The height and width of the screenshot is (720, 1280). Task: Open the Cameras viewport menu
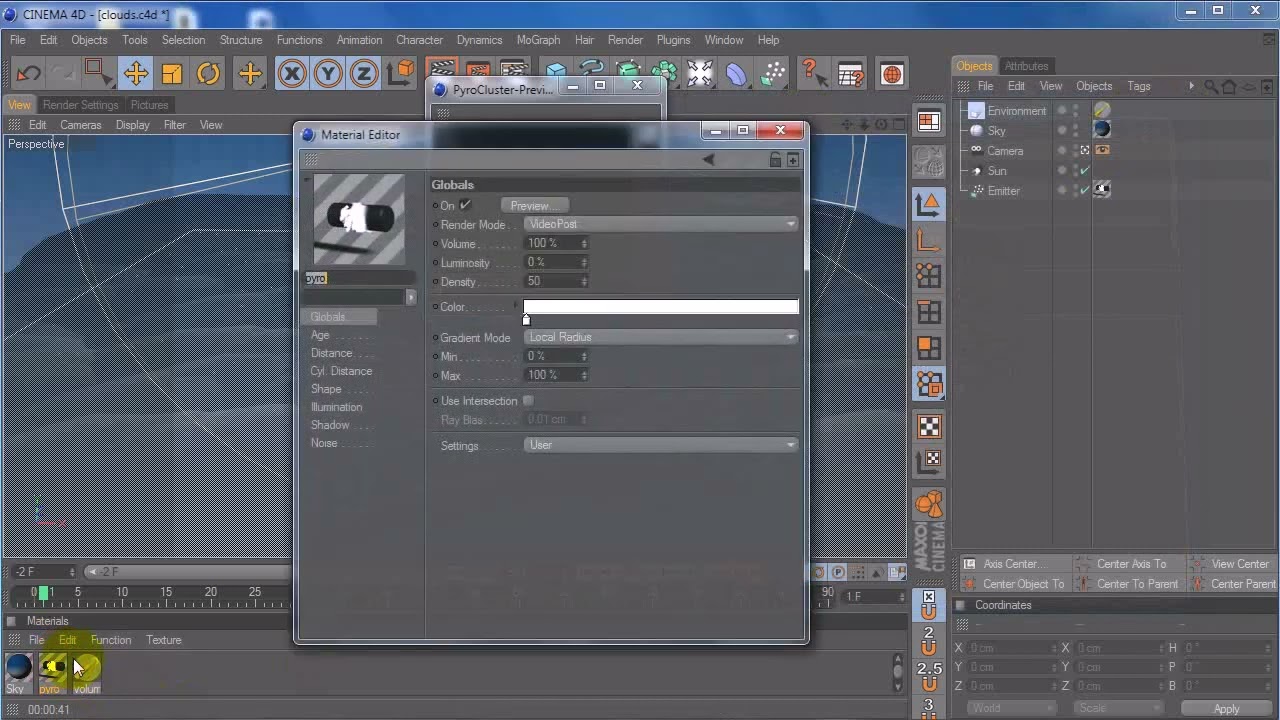tap(80, 125)
